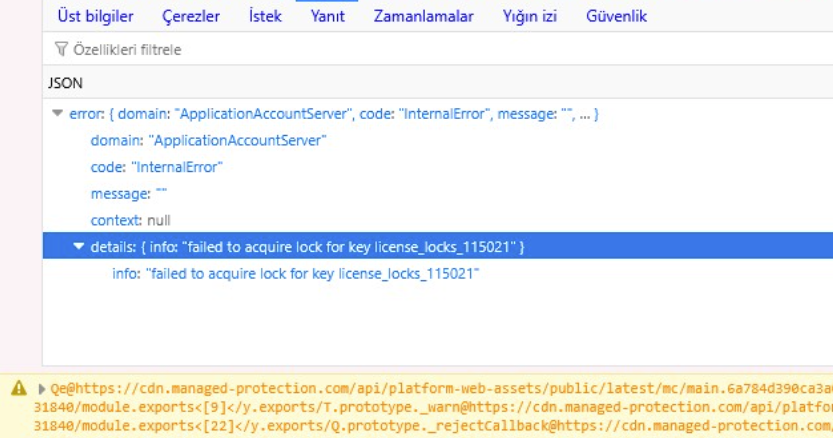Select the context null row
The width and height of the screenshot is (833, 438).
click(x=438, y=220)
